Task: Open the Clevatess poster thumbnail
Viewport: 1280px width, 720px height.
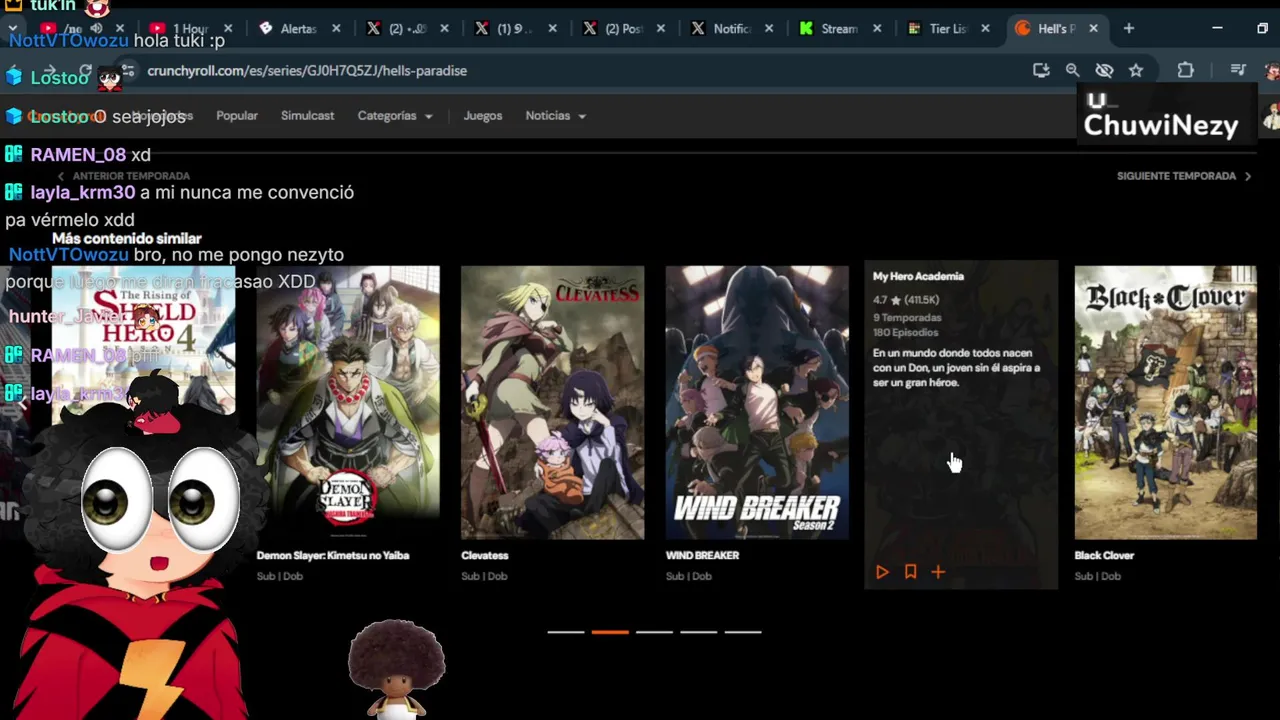Action: click(x=552, y=402)
